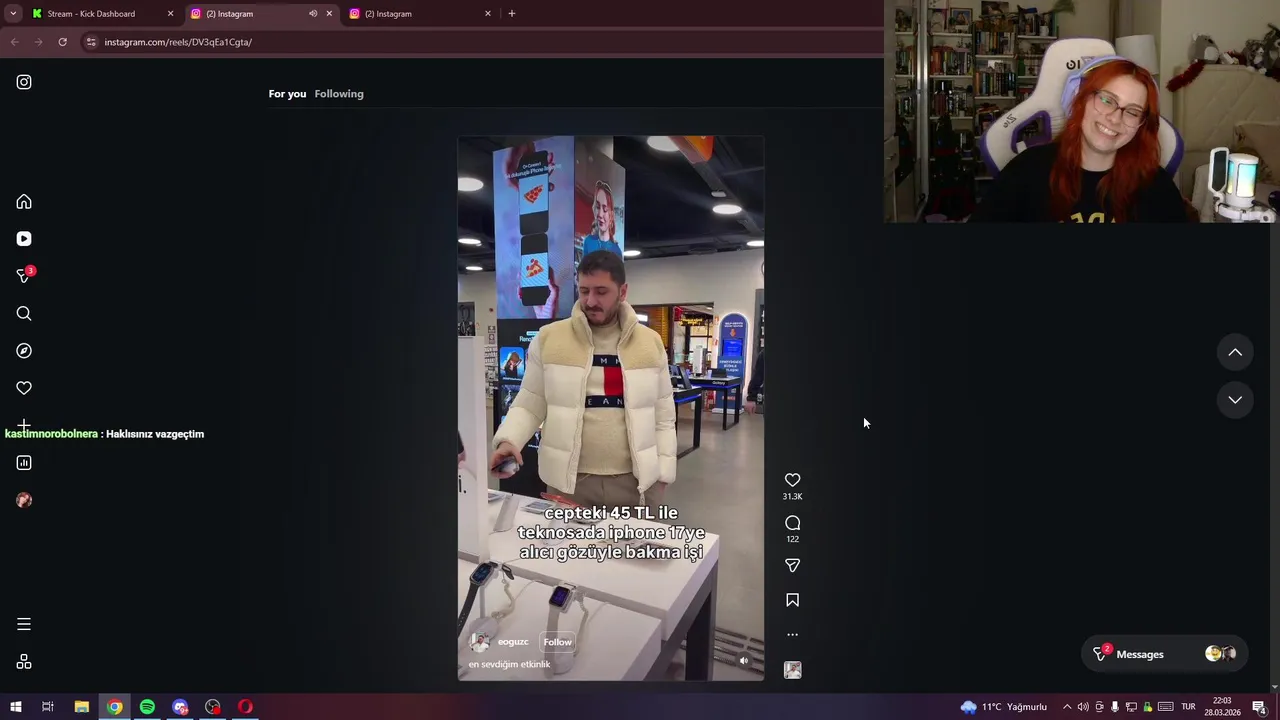Open the More hamburger menu
Image resolution: width=1280 pixels, height=720 pixels.
24,624
